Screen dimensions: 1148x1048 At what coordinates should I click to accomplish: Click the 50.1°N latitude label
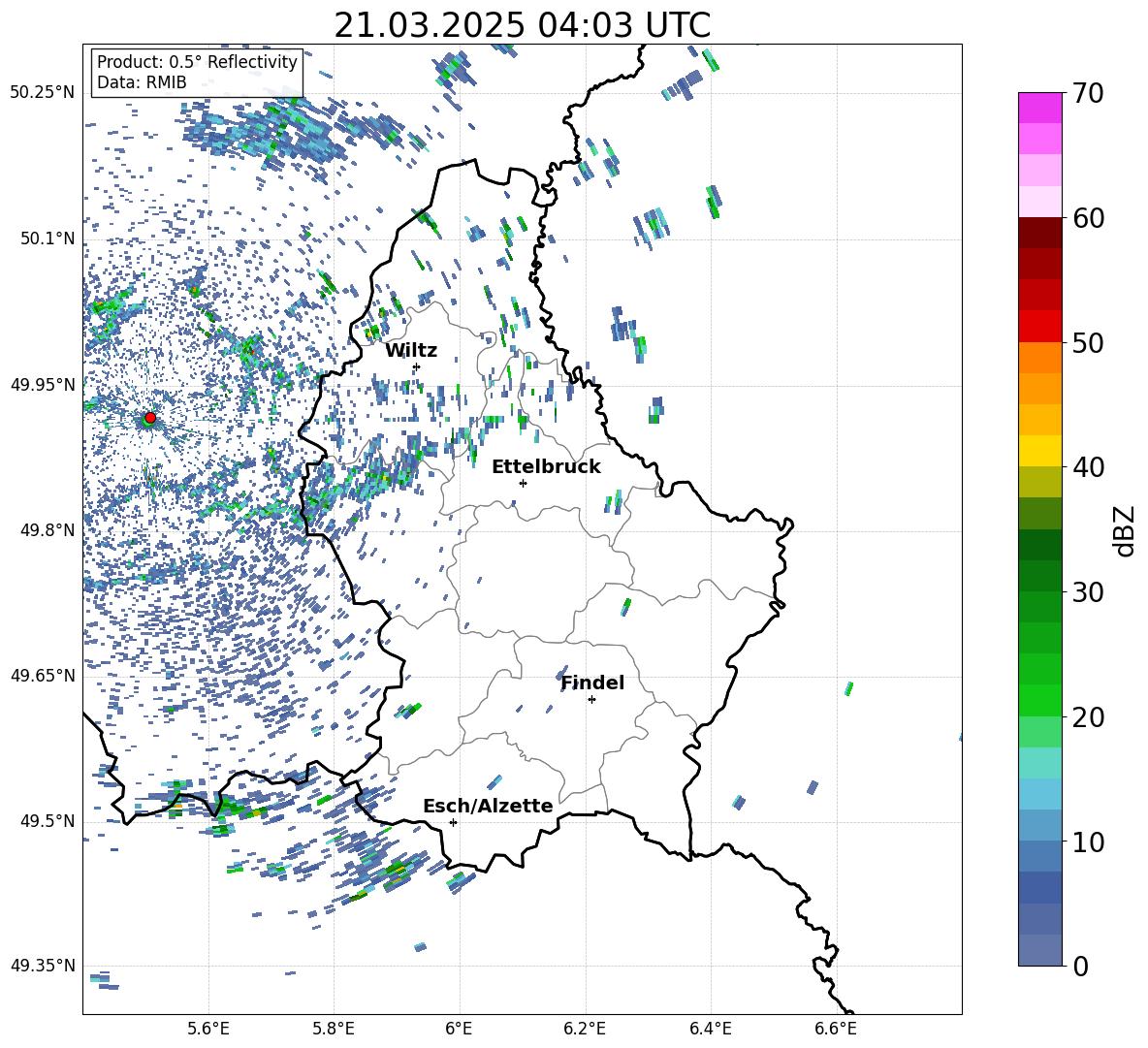click(48, 238)
